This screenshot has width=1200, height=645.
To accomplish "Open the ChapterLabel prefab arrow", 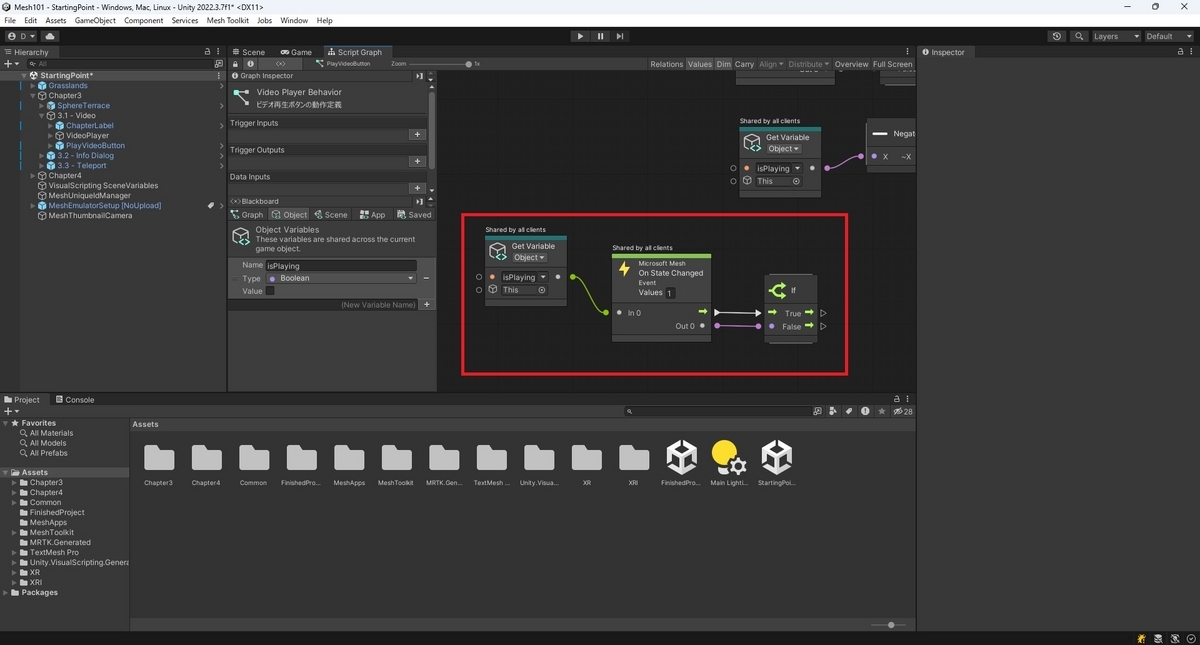I will click(x=221, y=126).
